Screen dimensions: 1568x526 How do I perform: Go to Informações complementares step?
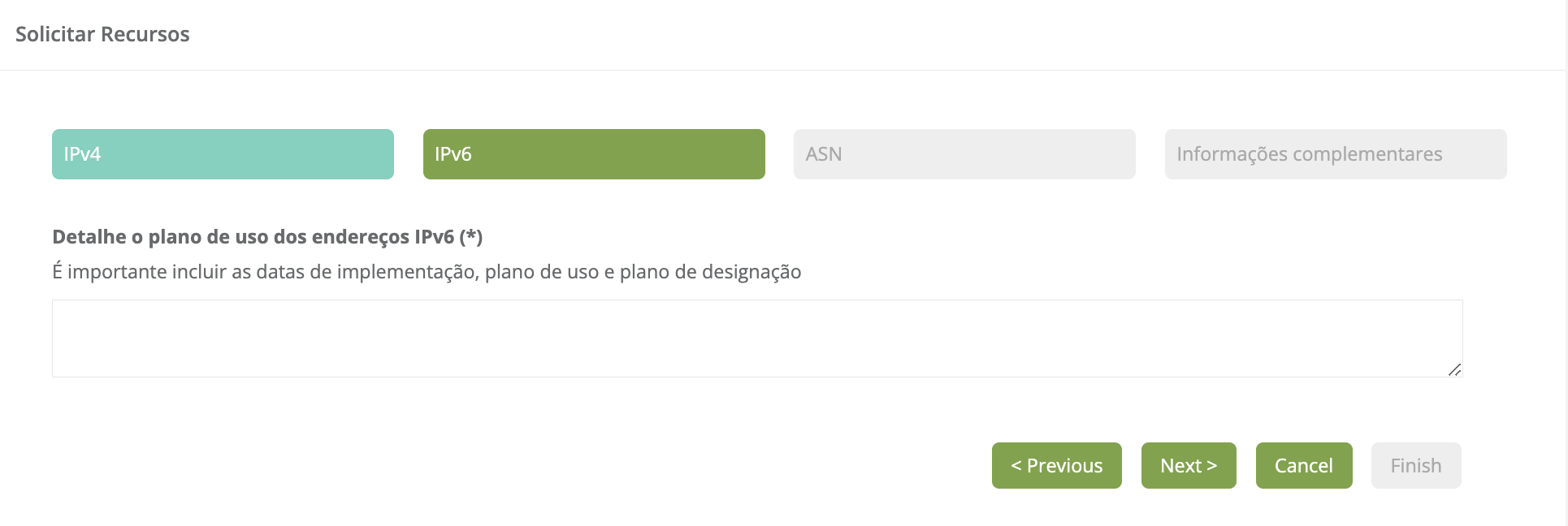1335,154
